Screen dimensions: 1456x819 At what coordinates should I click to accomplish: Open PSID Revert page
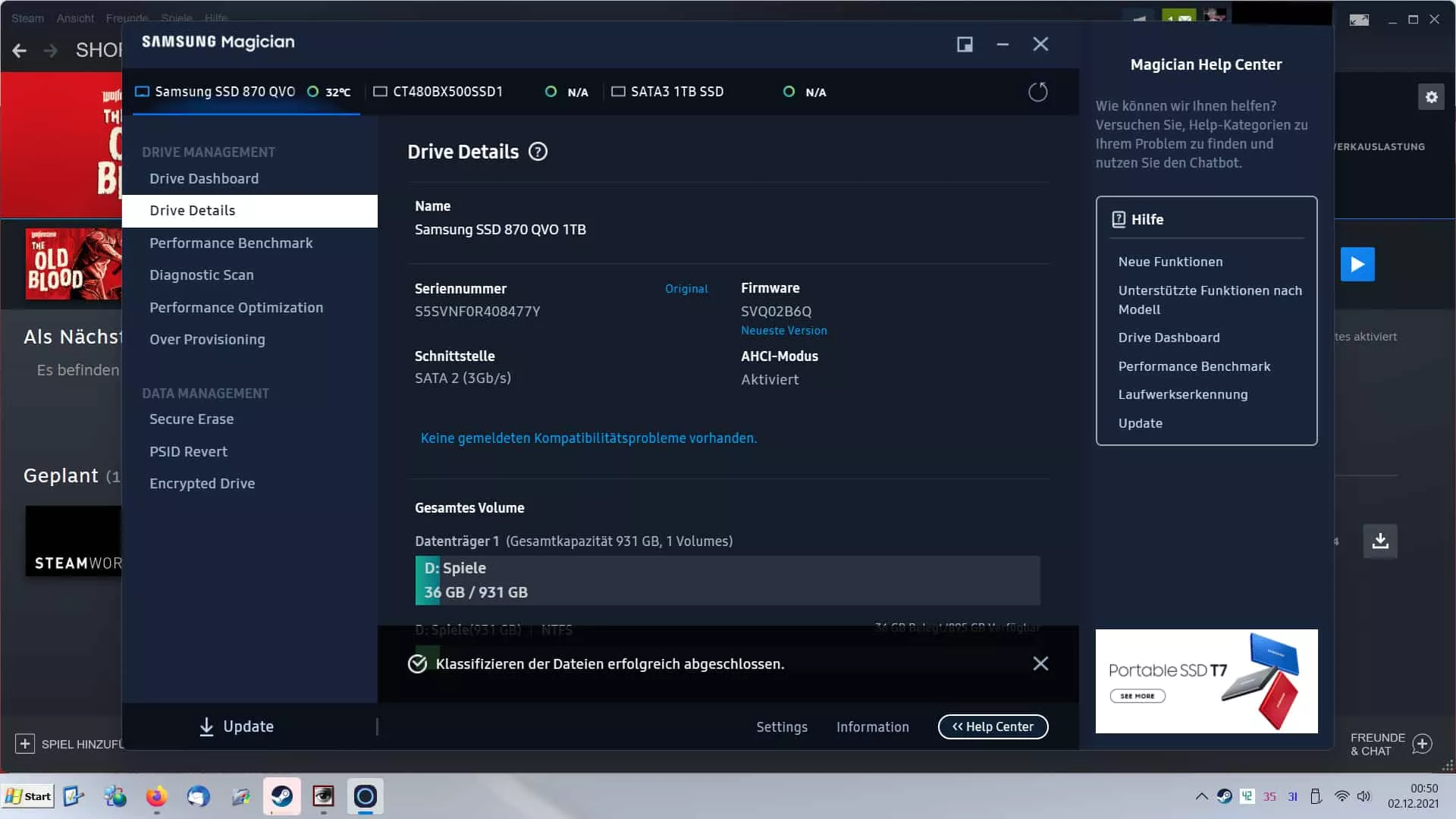(x=188, y=451)
